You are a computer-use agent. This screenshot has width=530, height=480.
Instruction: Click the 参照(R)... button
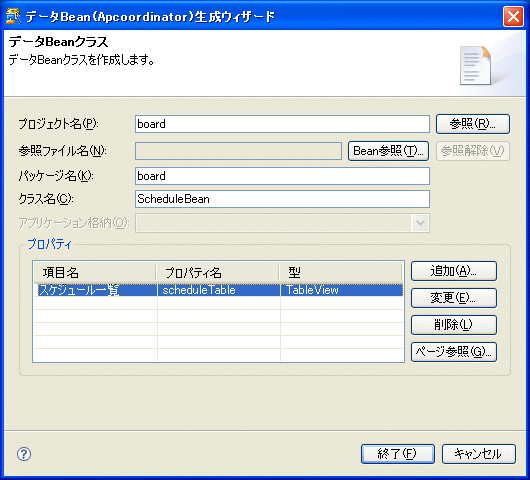pos(473,124)
